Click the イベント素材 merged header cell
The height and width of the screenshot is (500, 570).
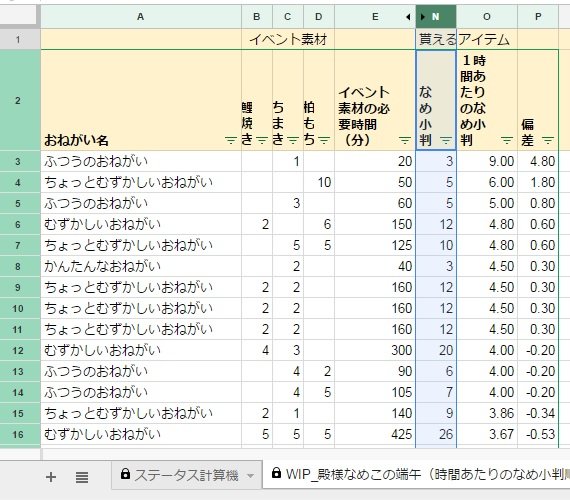click(288, 39)
